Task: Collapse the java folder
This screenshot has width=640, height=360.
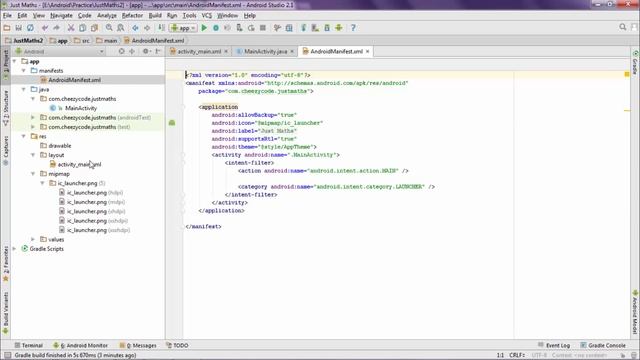Action: tap(24, 89)
